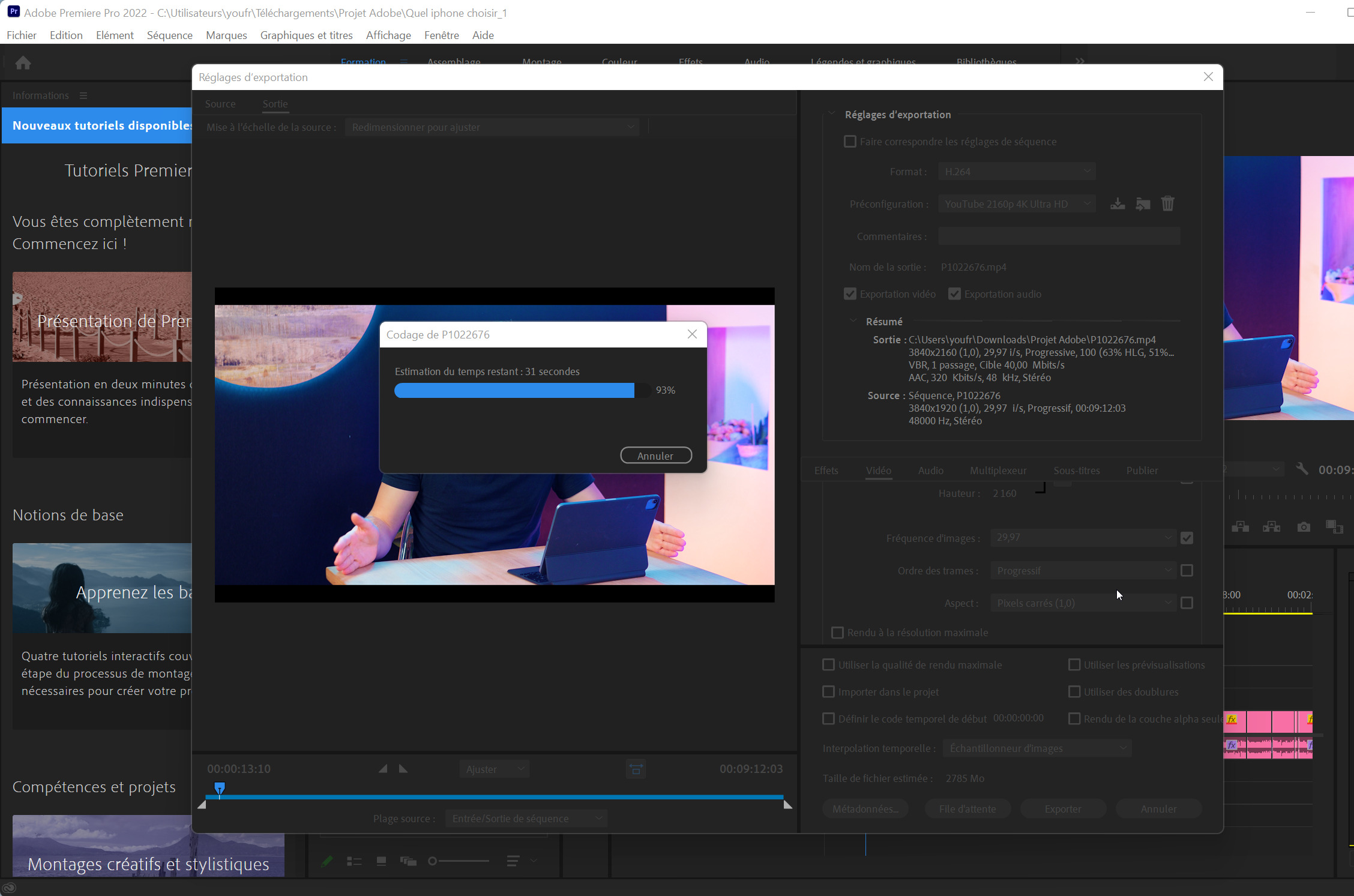The height and width of the screenshot is (896, 1354).
Task: Close the Codage de P1022676 dialog
Action: (x=692, y=334)
